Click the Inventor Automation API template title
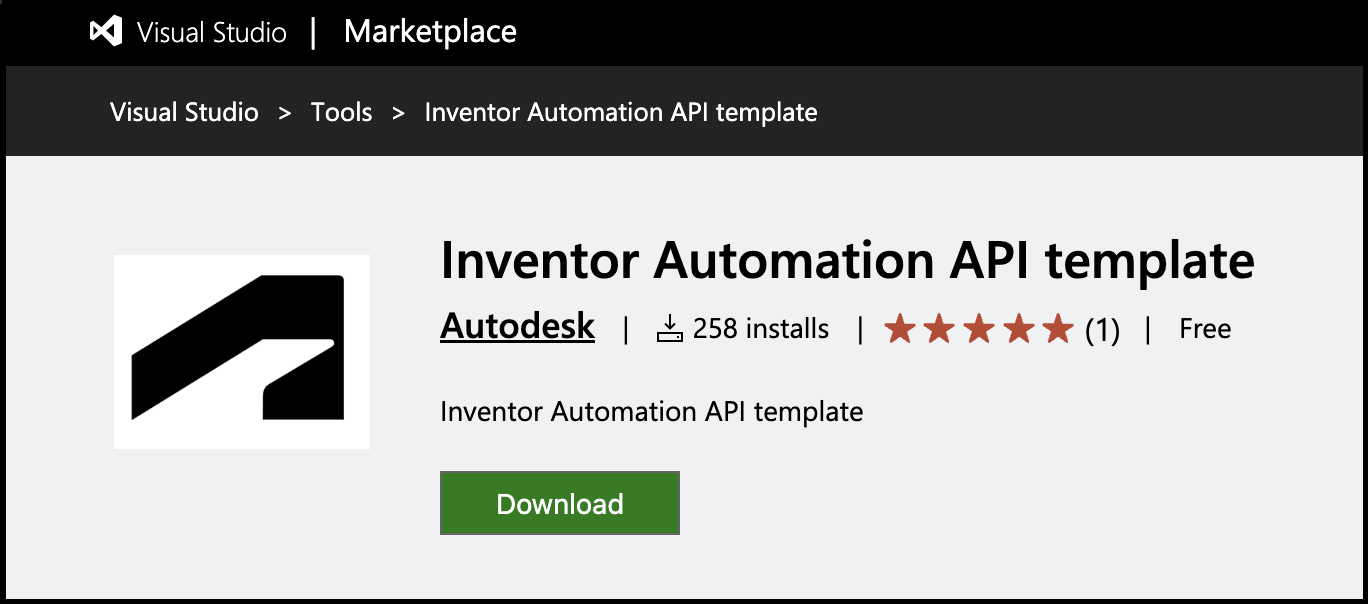The height and width of the screenshot is (604, 1368). click(x=847, y=261)
